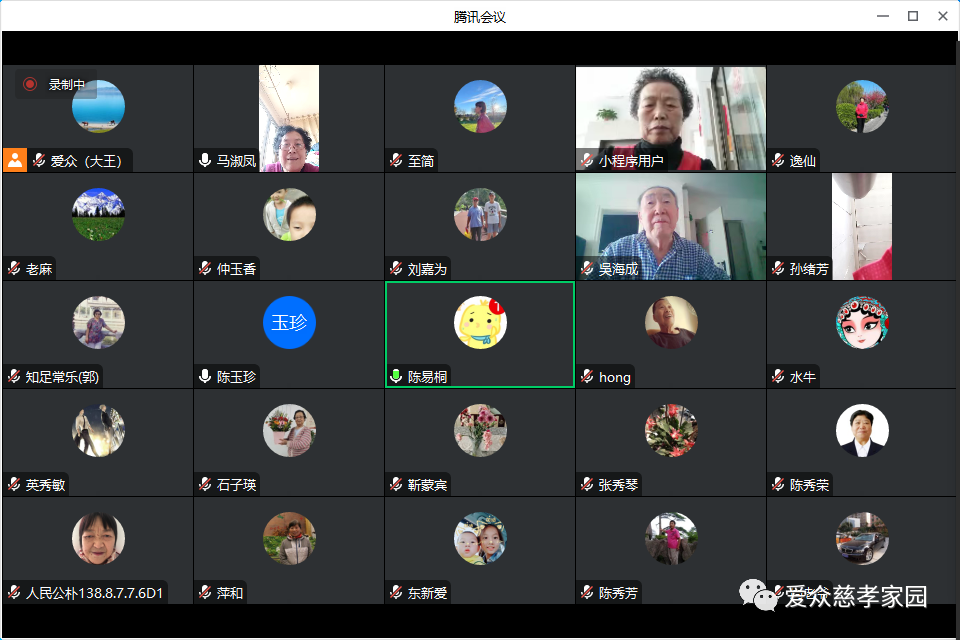Click the 人民公朴138.8.7.7.6D1 name tag
Image resolution: width=960 pixels, height=640 pixels.
[x=95, y=593]
